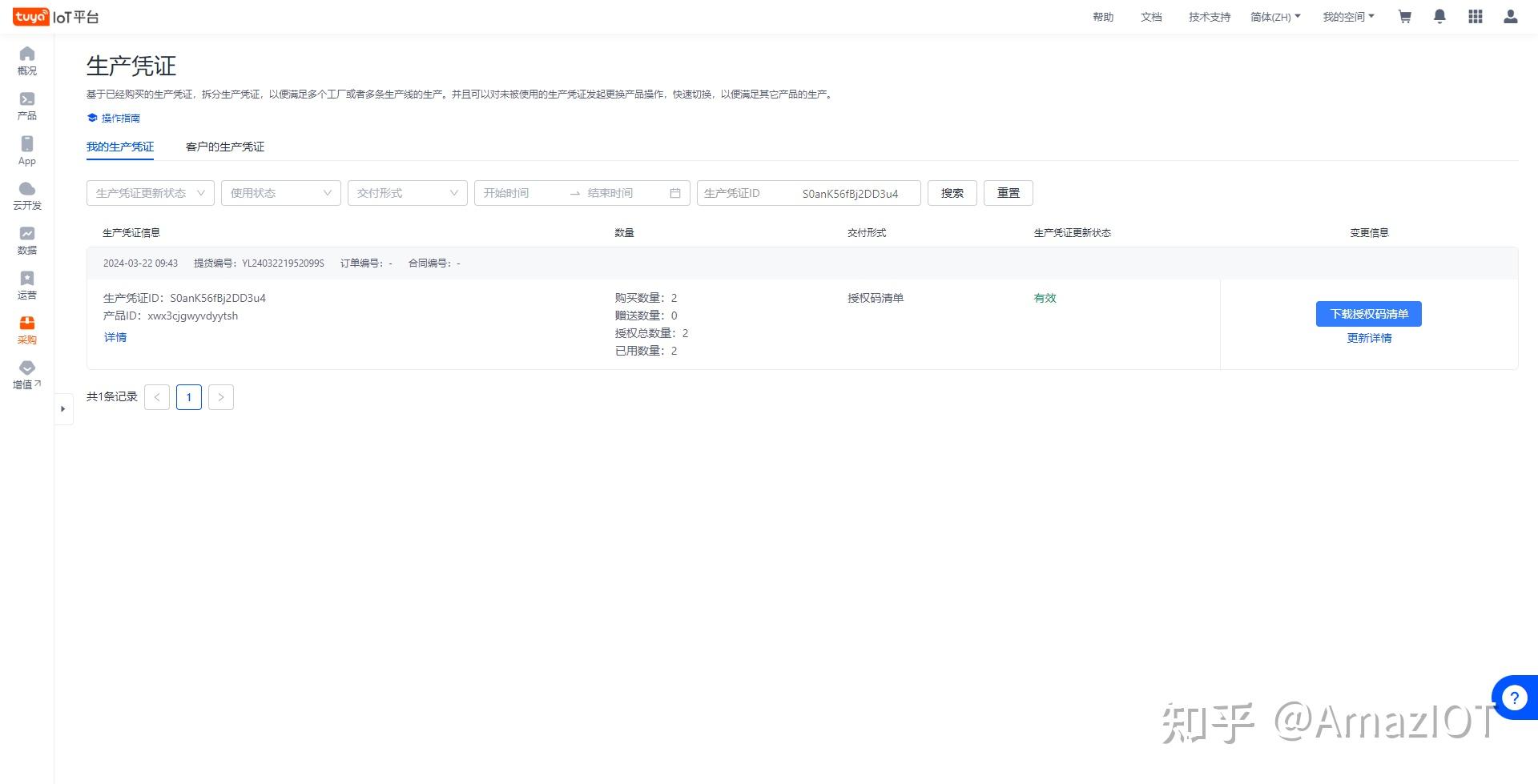Open the 简体(ZH) language dropdown
The image size is (1538, 784).
1275,16
